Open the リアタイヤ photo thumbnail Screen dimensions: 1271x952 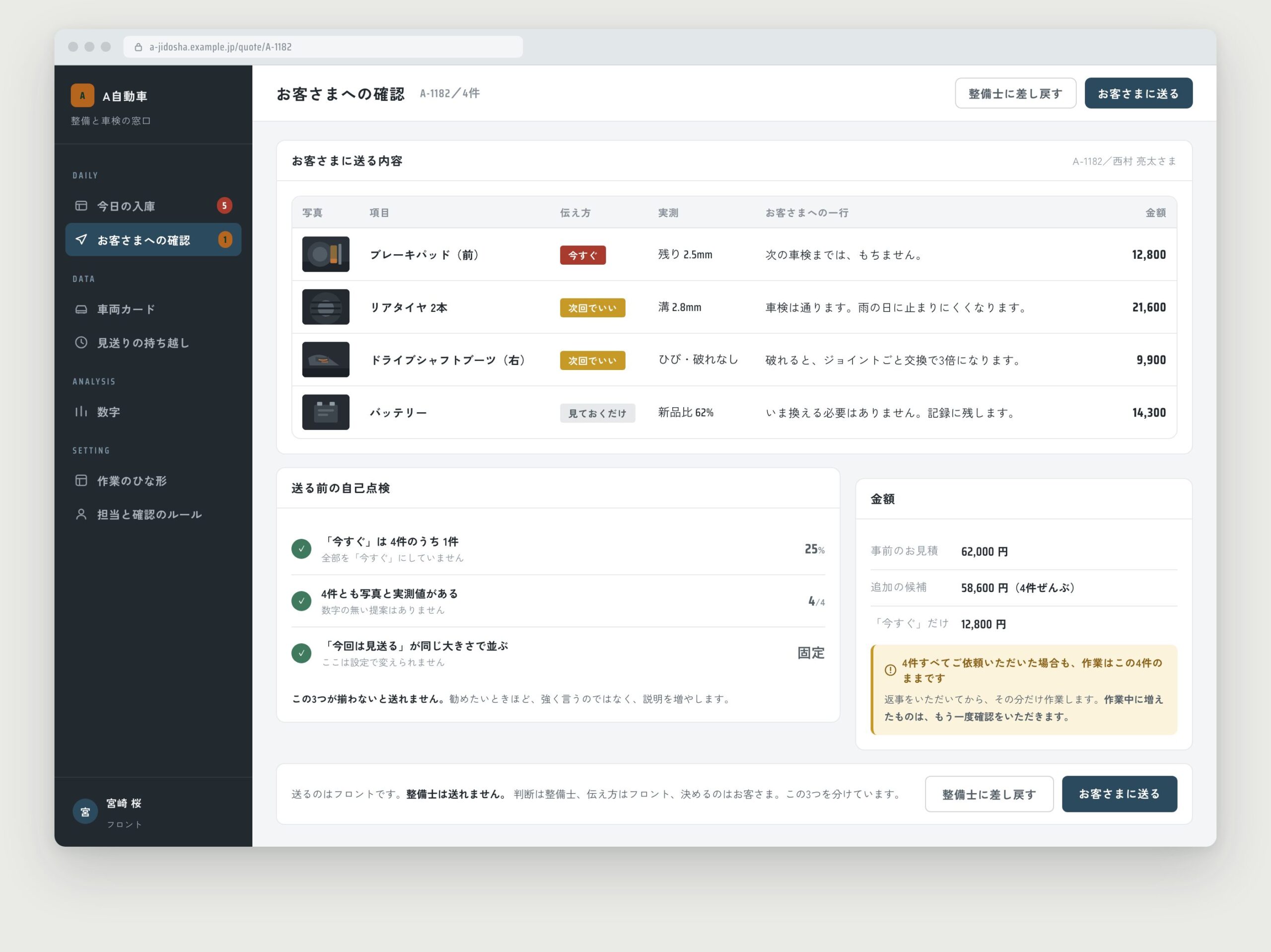click(326, 307)
